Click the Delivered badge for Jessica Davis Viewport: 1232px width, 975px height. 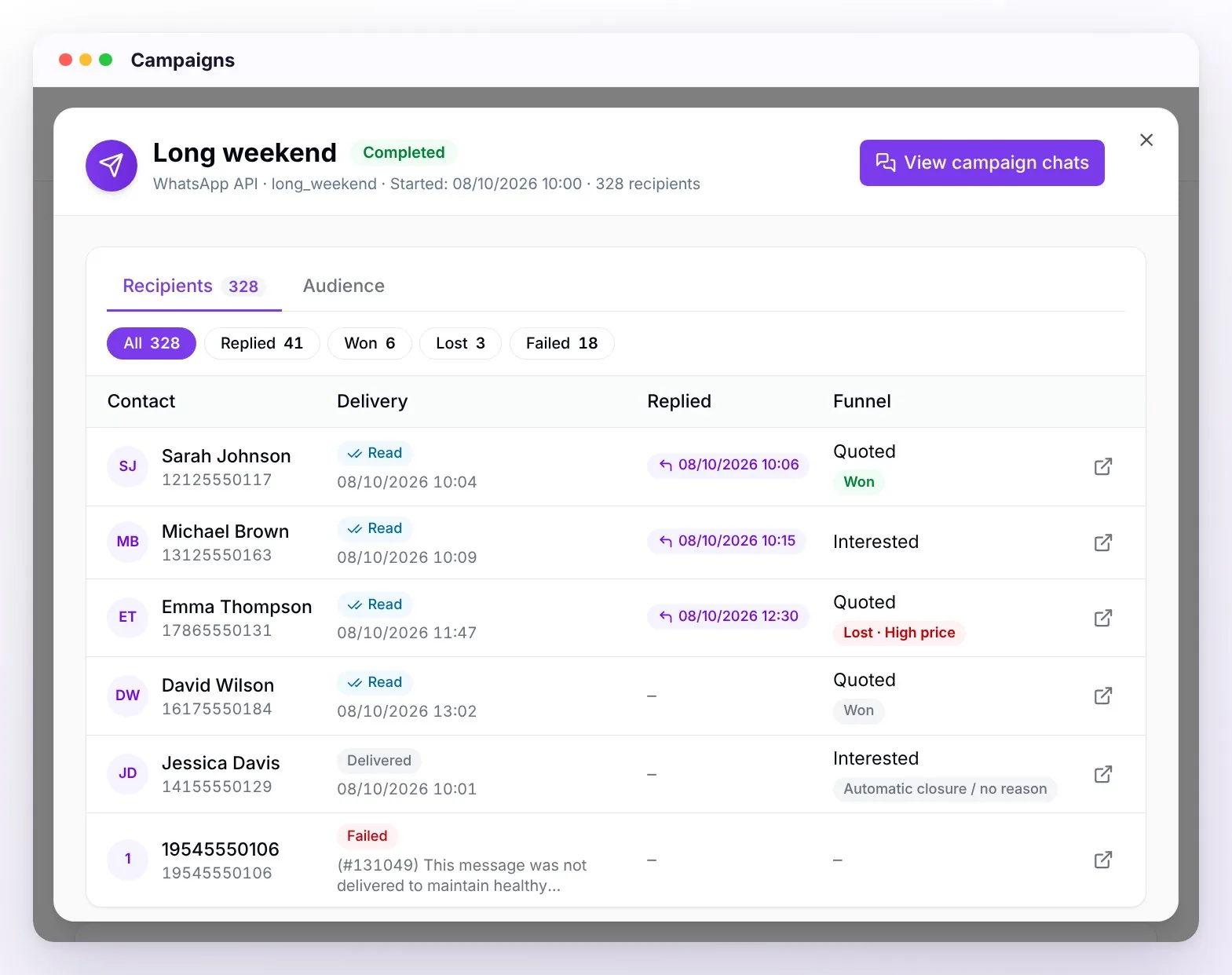(379, 761)
